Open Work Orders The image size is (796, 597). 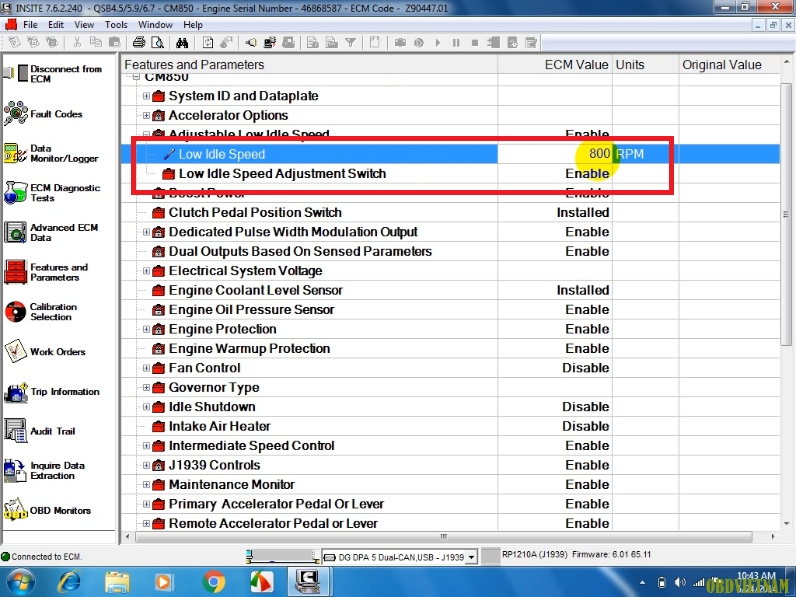[45, 351]
